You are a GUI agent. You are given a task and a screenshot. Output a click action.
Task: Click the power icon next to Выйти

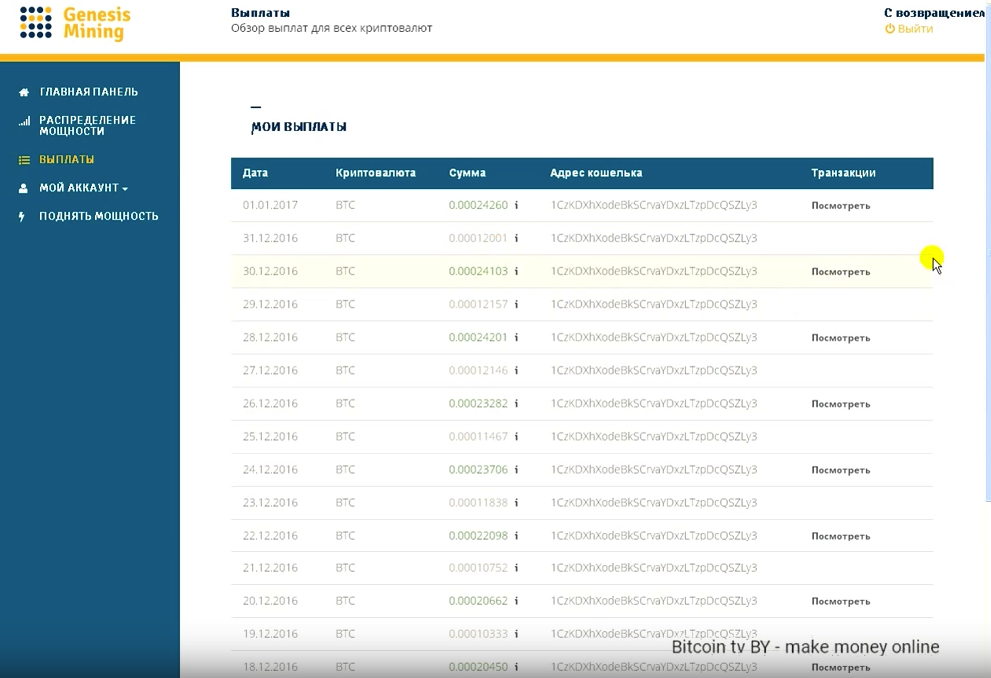click(890, 29)
